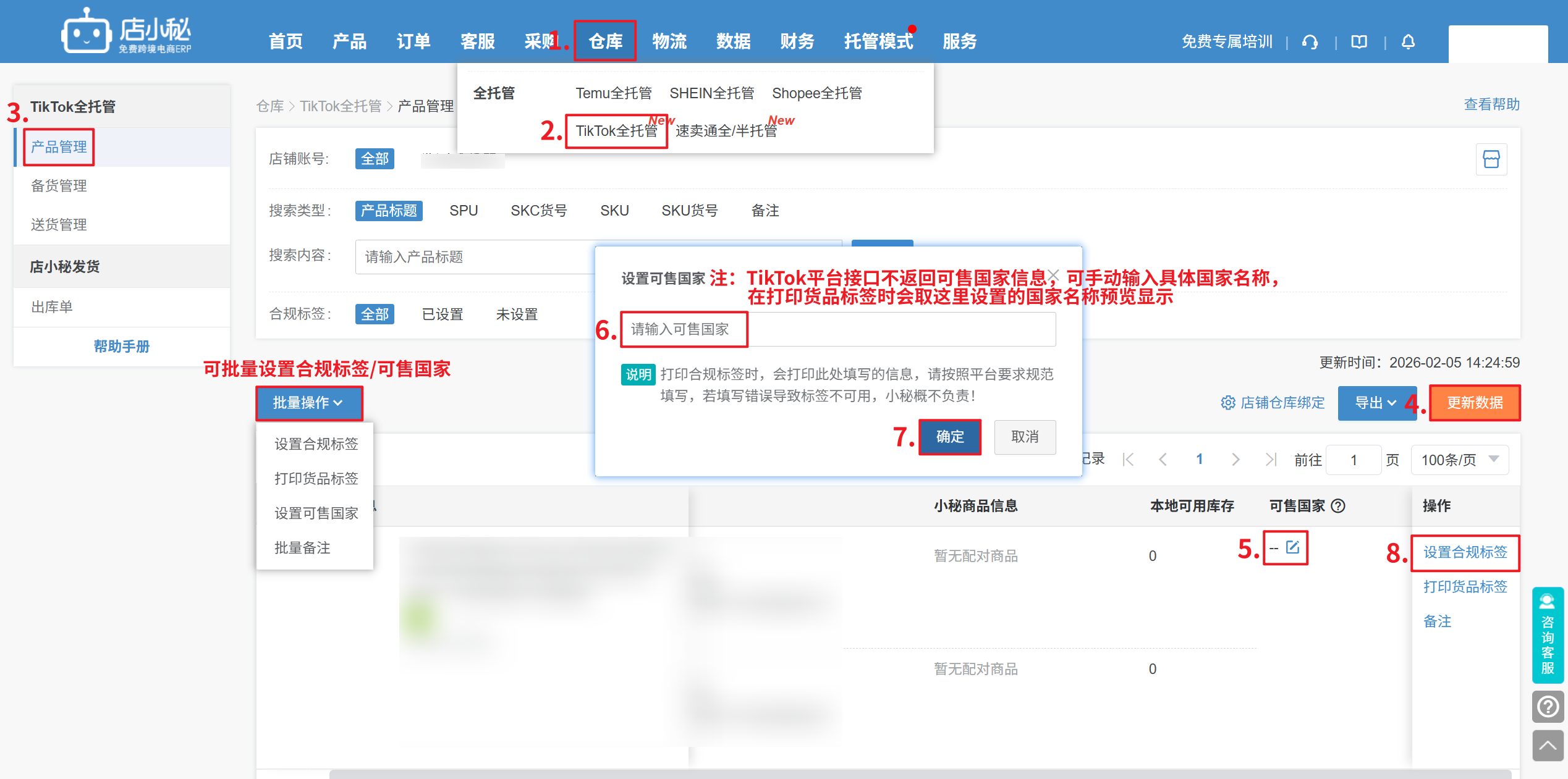Choose 速卖通全/半托管 in the dropdown menu
1568x779 pixels.
[x=726, y=131]
